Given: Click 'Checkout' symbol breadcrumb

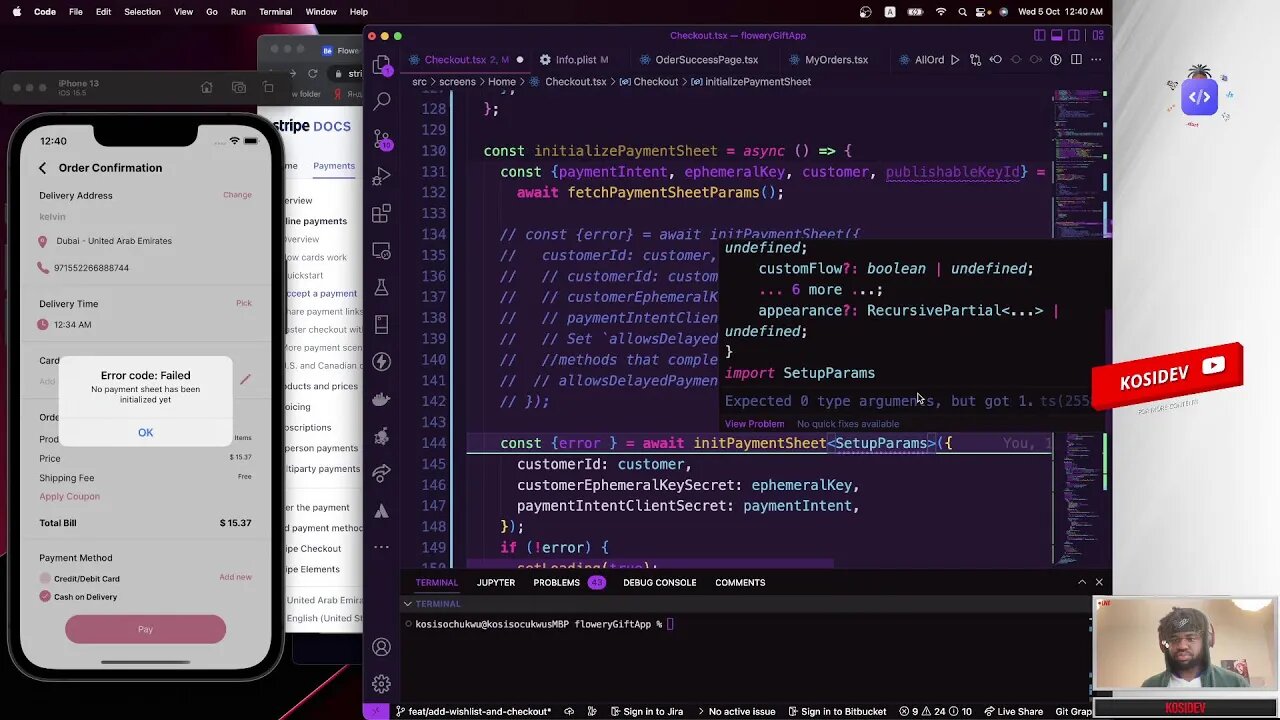Looking at the screenshot, I should [x=655, y=82].
